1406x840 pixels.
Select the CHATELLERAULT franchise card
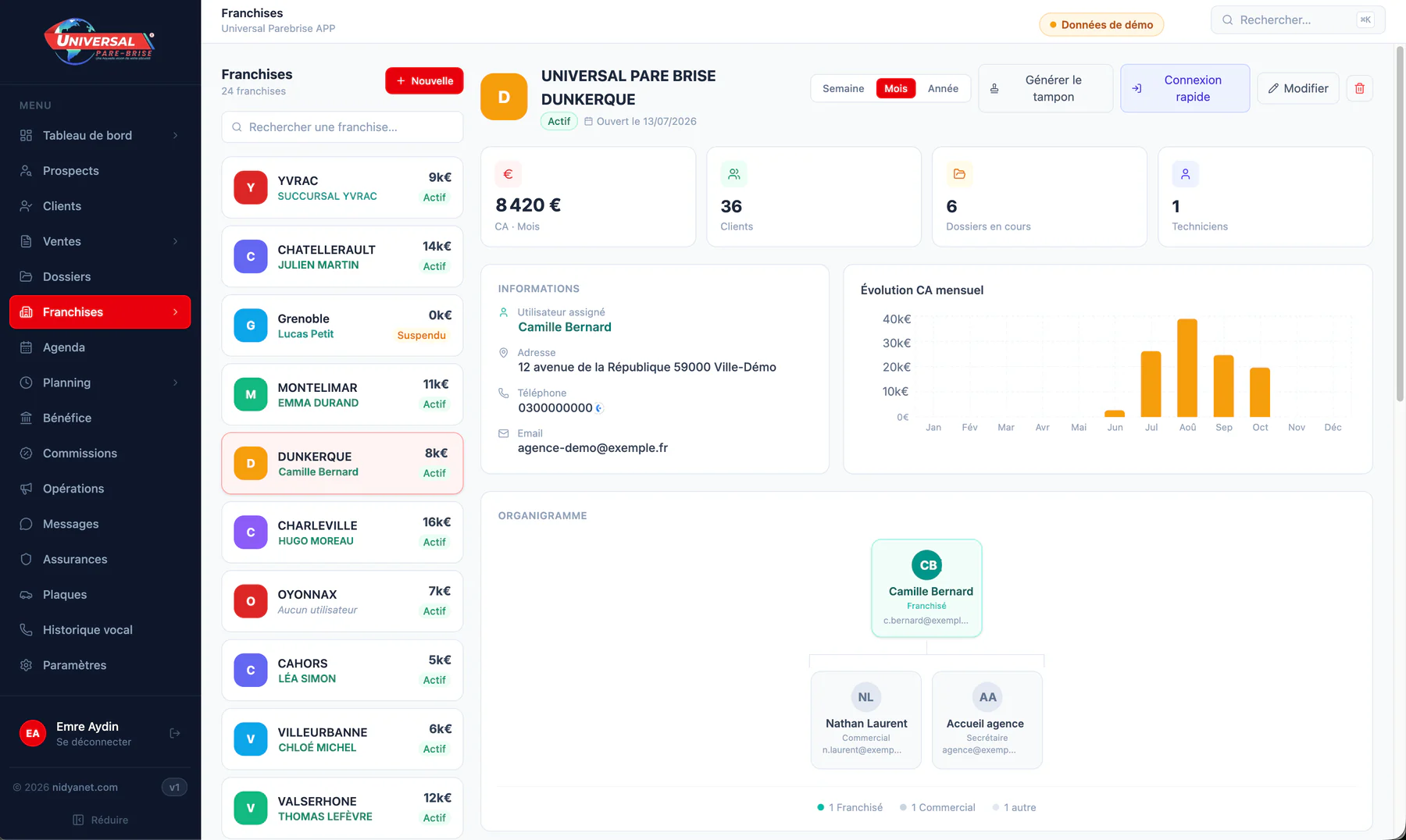(342, 257)
